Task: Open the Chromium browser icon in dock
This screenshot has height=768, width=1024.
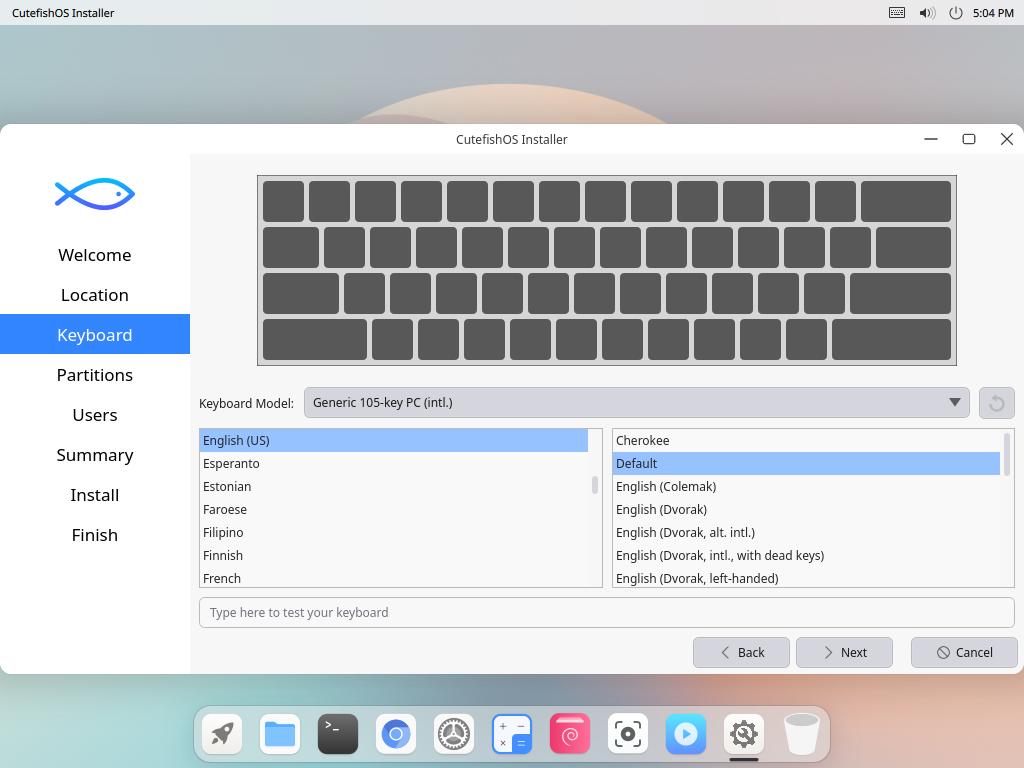Action: click(x=396, y=734)
